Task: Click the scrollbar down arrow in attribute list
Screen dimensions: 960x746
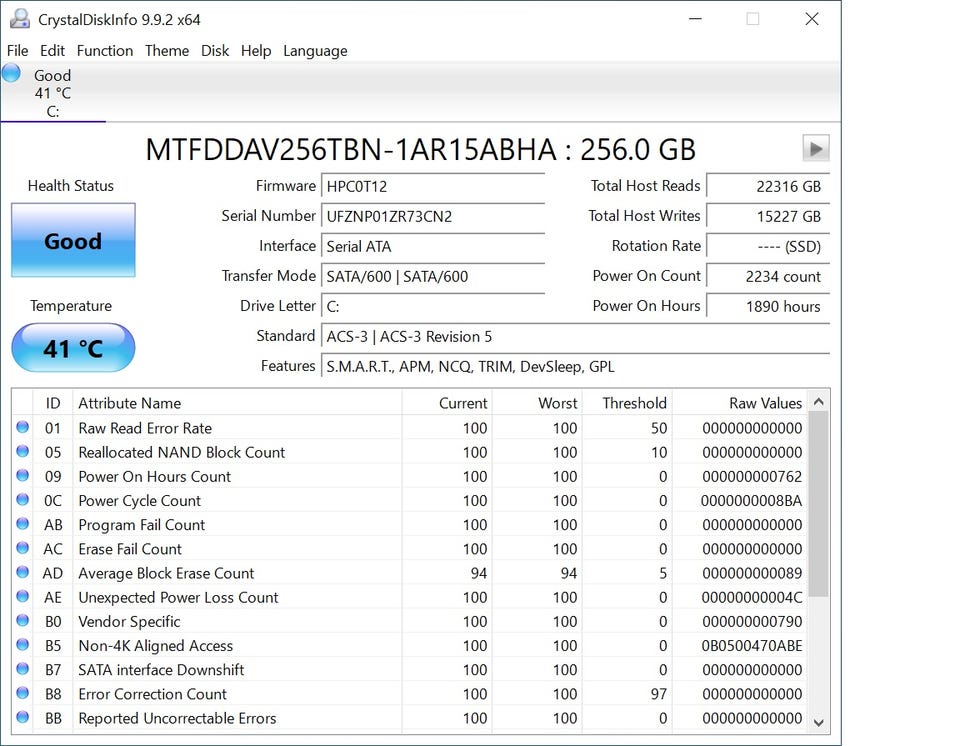Action: coord(819,723)
